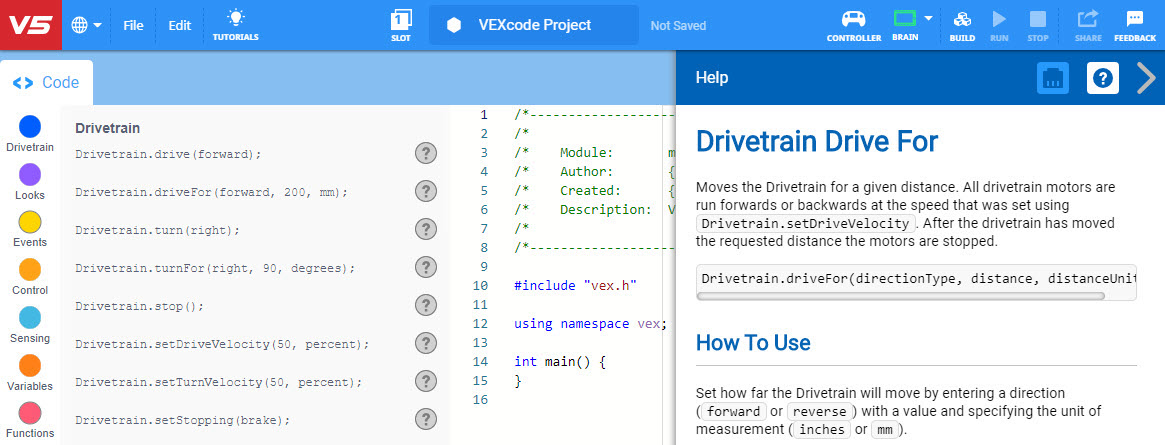Screen dimensions: 1165x445
Task: Select the Code tab
Action: [46, 83]
